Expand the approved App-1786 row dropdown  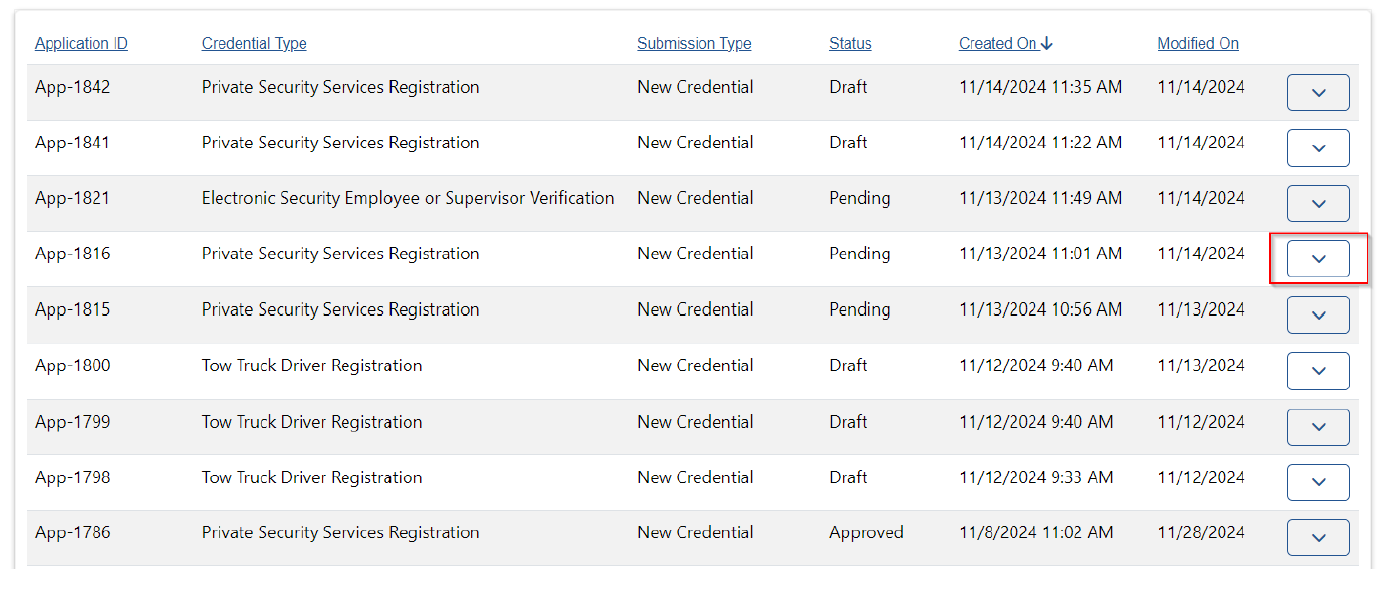coord(1317,538)
